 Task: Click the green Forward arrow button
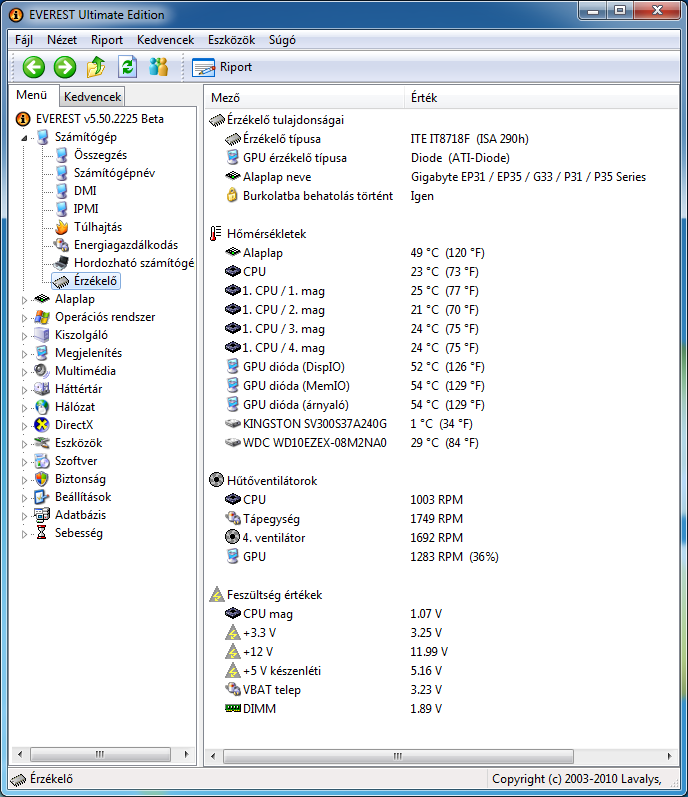(x=65, y=67)
